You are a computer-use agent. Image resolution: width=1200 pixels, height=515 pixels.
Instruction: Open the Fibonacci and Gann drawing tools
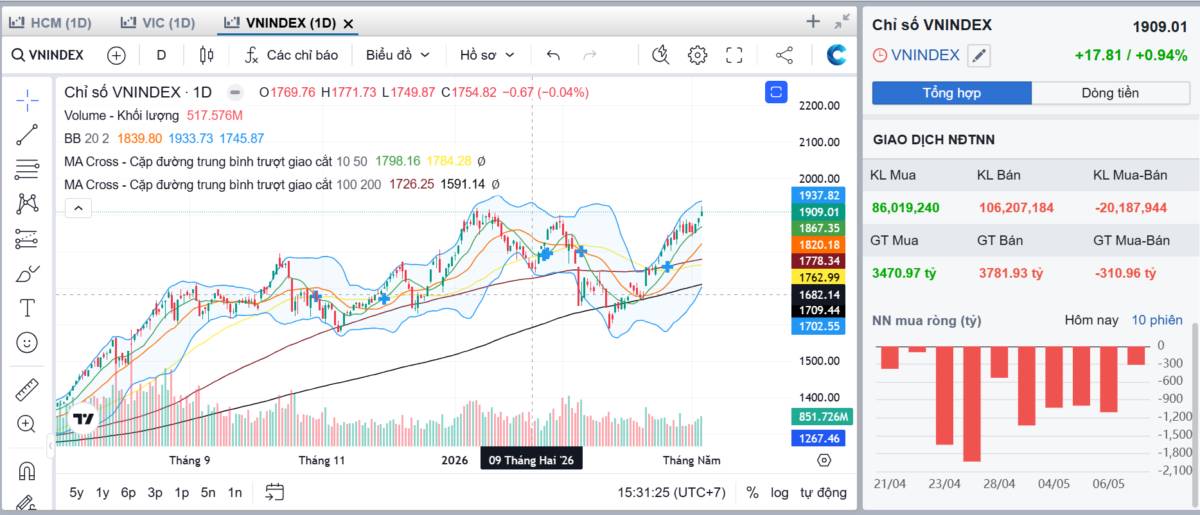tap(27, 169)
